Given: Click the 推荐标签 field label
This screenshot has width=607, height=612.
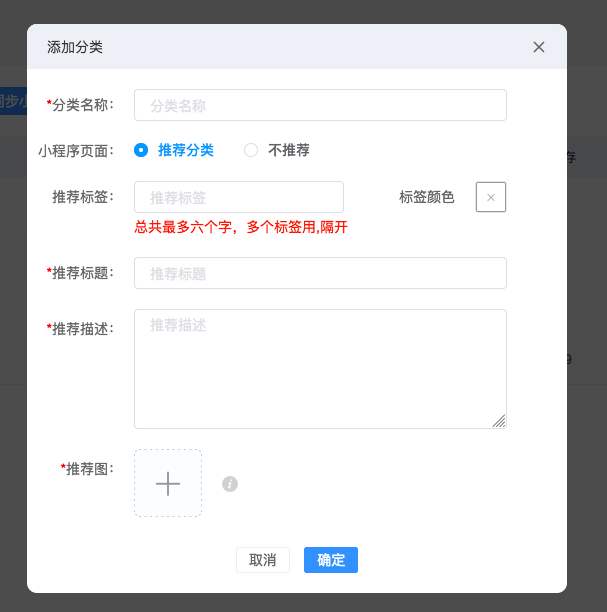Looking at the screenshot, I should point(83,197).
